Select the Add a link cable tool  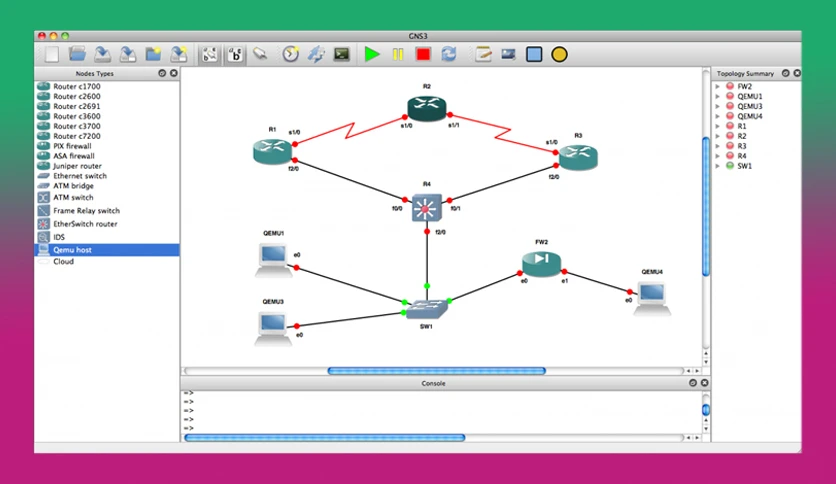point(260,54)
